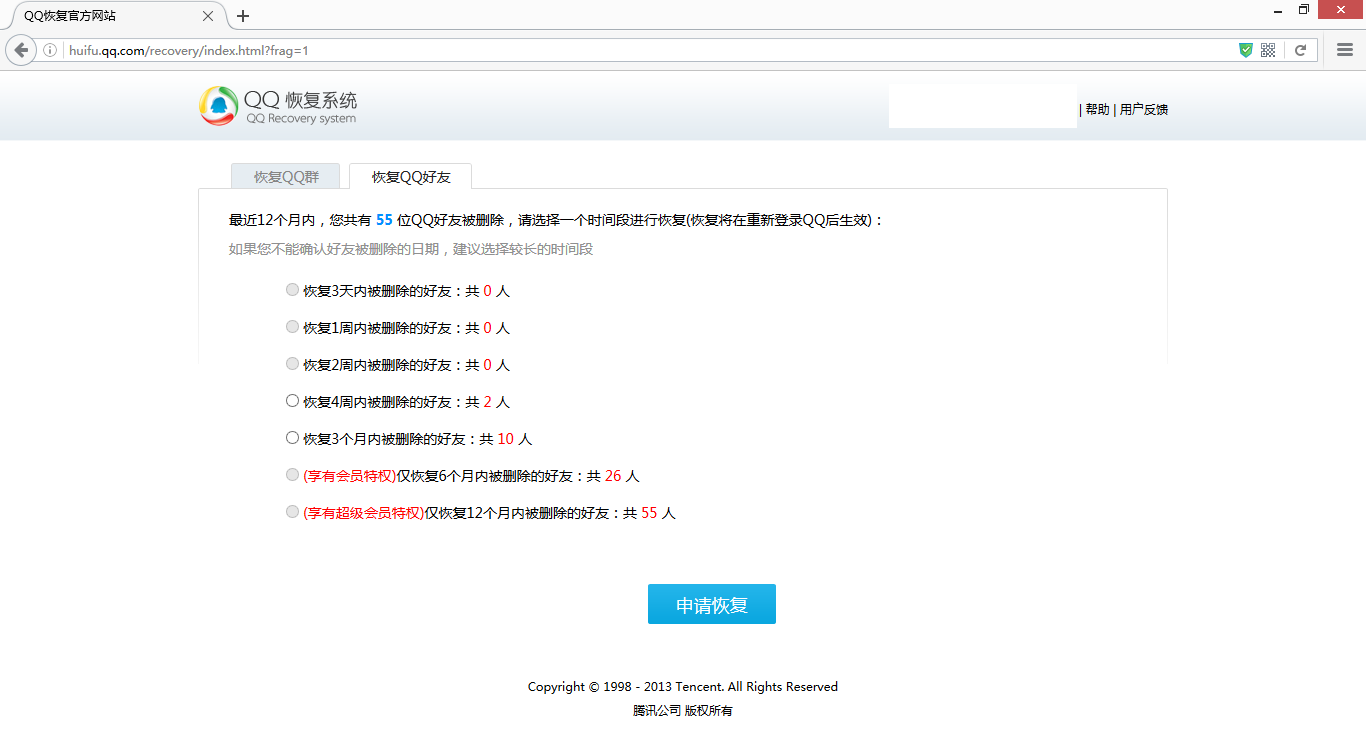Switch to the 恢复QQ好友 tab
The image size is (1366, 738).
point(411,177)
